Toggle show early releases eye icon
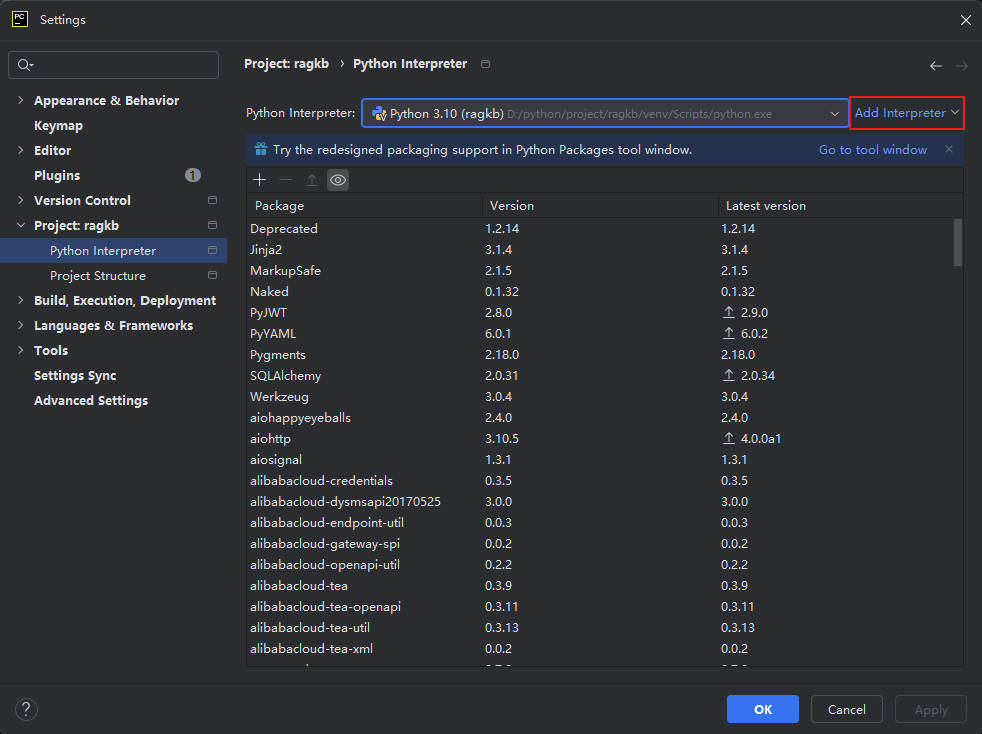 pyautogui.click(x=338, y=180)
